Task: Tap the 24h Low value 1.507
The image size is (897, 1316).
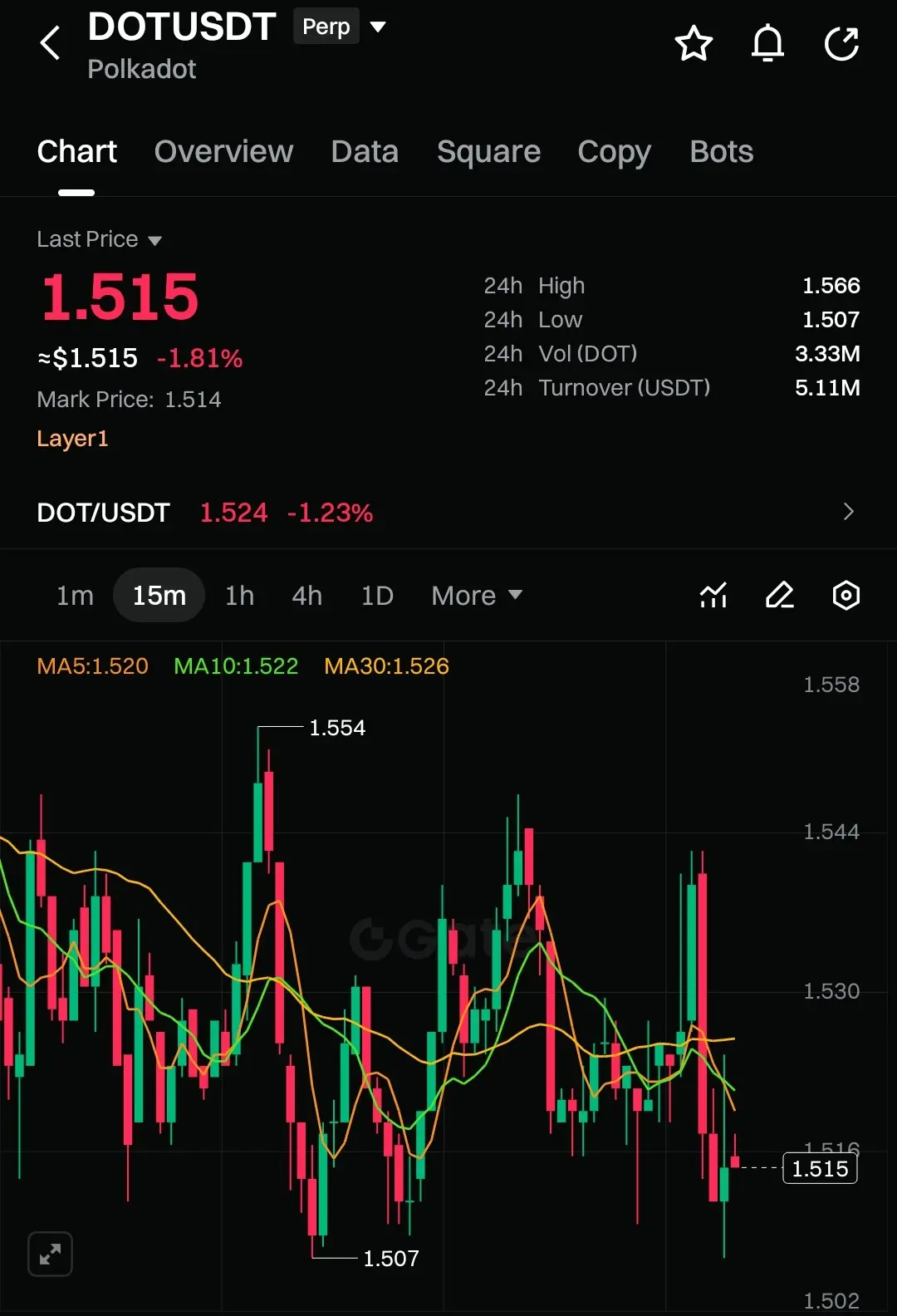Action: pos(831,319)
